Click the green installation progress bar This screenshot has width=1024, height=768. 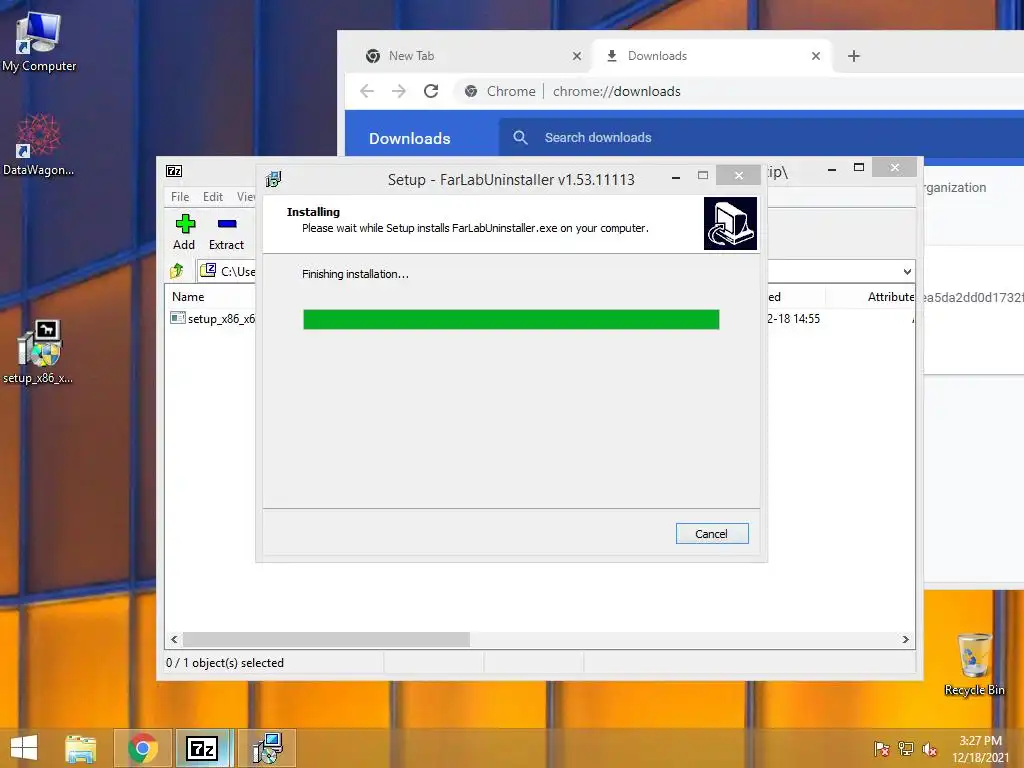click(511, 319)
